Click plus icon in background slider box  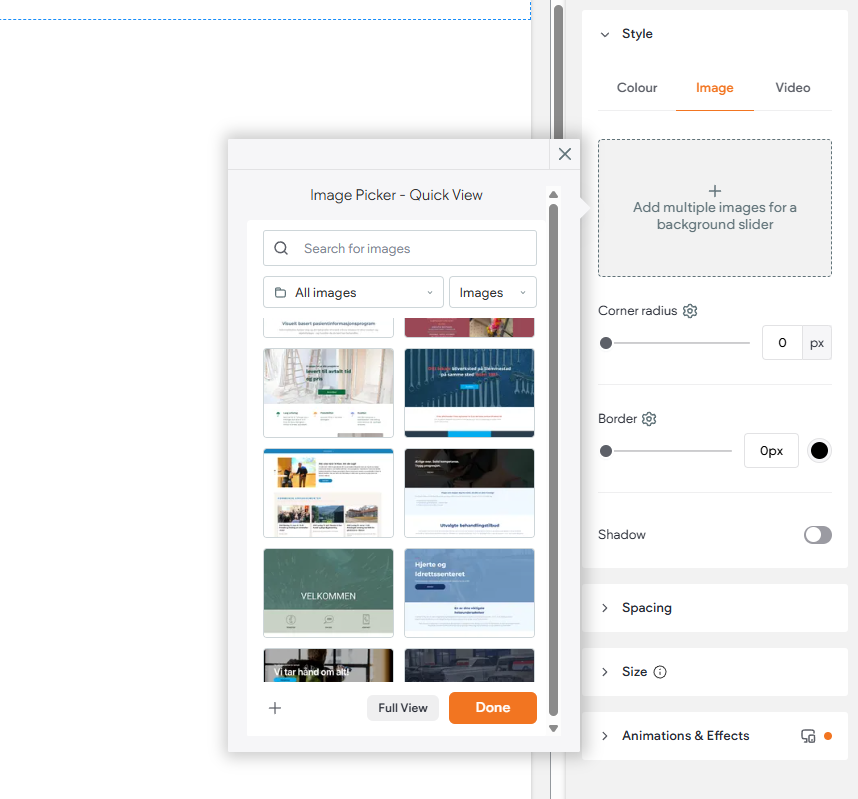point(715,191)
